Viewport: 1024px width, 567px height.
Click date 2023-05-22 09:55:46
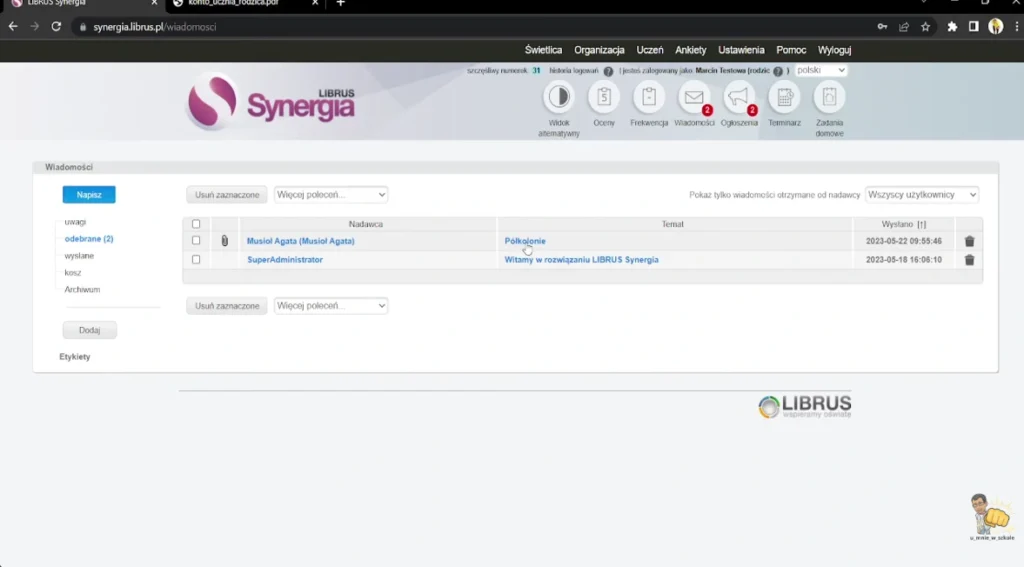pyautogui.click(x=903, y=241)
